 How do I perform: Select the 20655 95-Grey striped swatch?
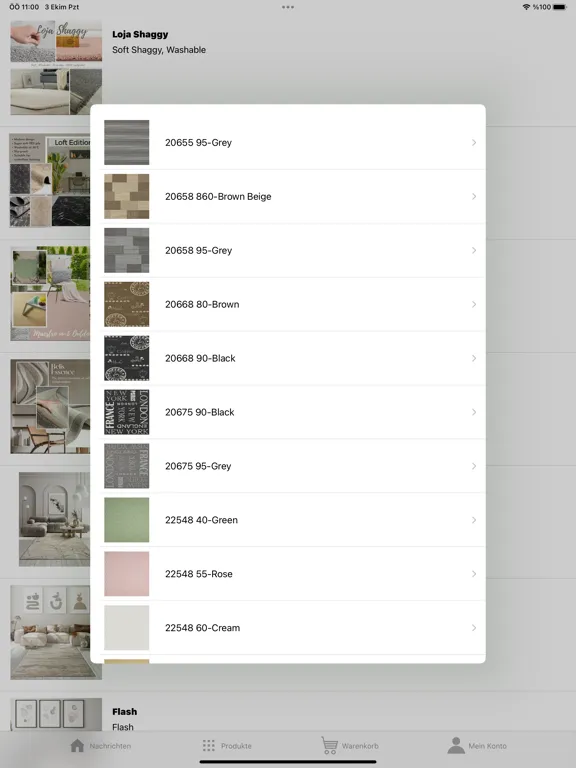click(126, 143)
